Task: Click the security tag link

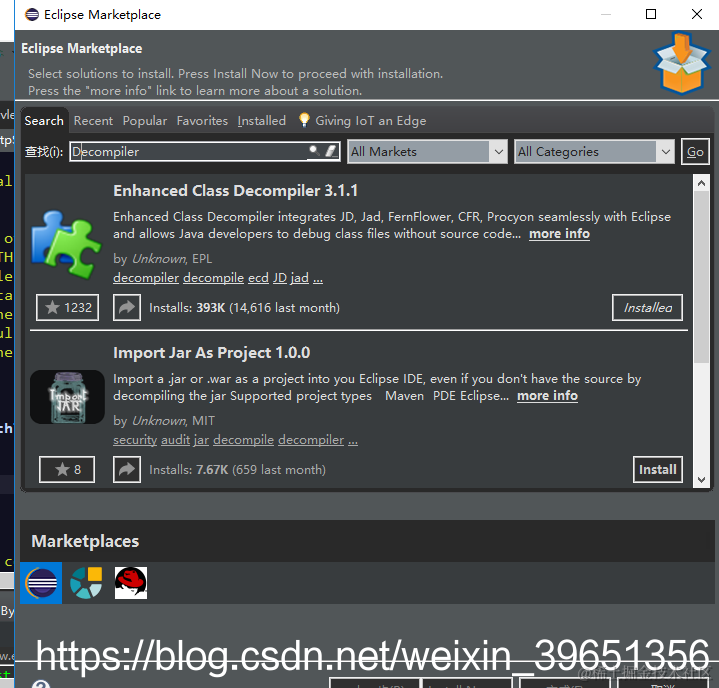Action: pos(135,439)
